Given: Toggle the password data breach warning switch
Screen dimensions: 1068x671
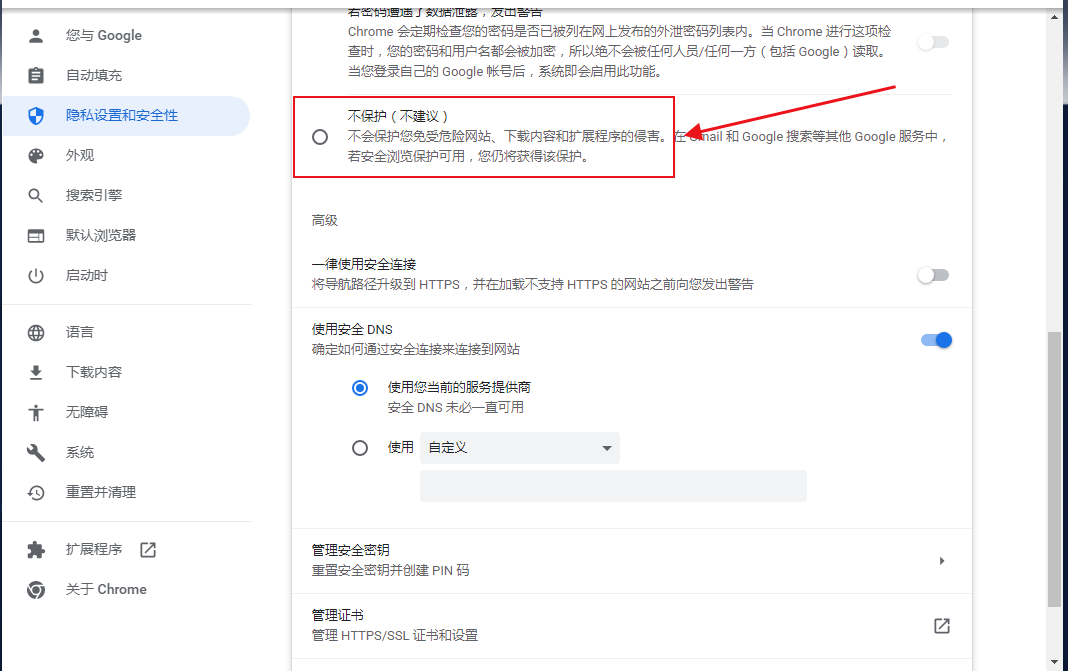Looking at the screenshot, I should pyautogui.click(x=933, y=42).
